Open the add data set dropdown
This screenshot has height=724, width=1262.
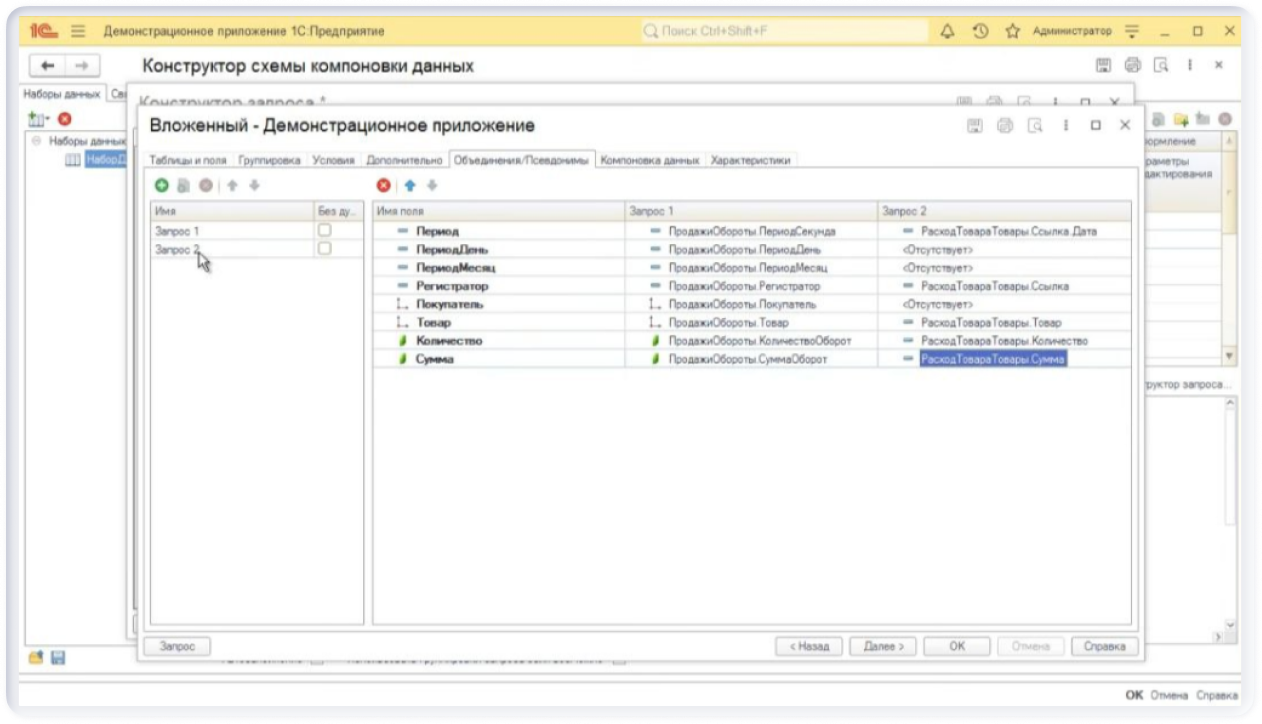(39, 119)
